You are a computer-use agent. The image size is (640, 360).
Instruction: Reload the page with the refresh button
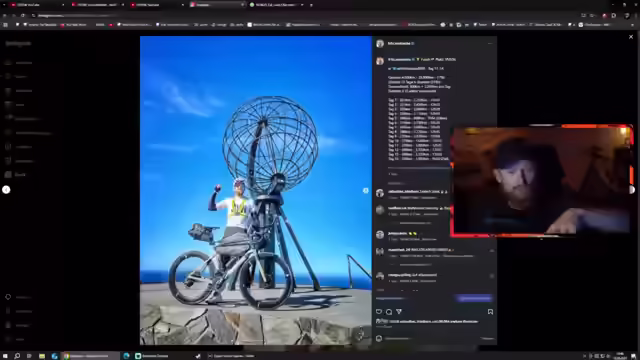click(x=22, y=16)
